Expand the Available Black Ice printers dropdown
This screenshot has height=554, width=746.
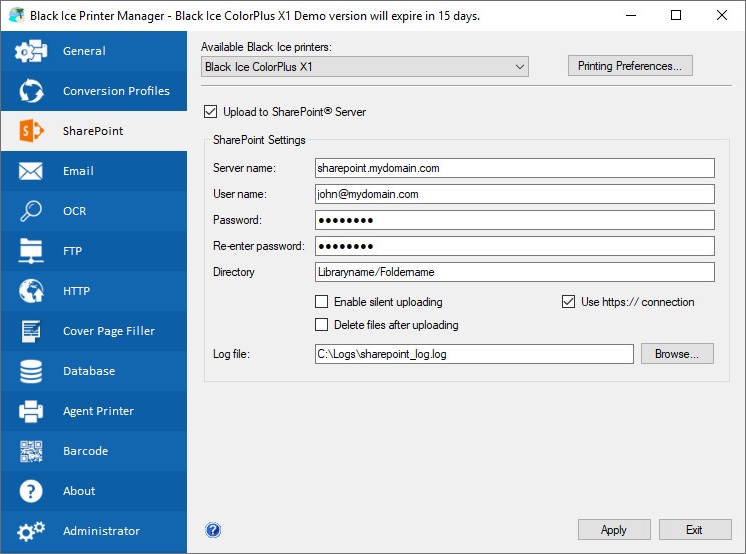(x=520, y=67)
